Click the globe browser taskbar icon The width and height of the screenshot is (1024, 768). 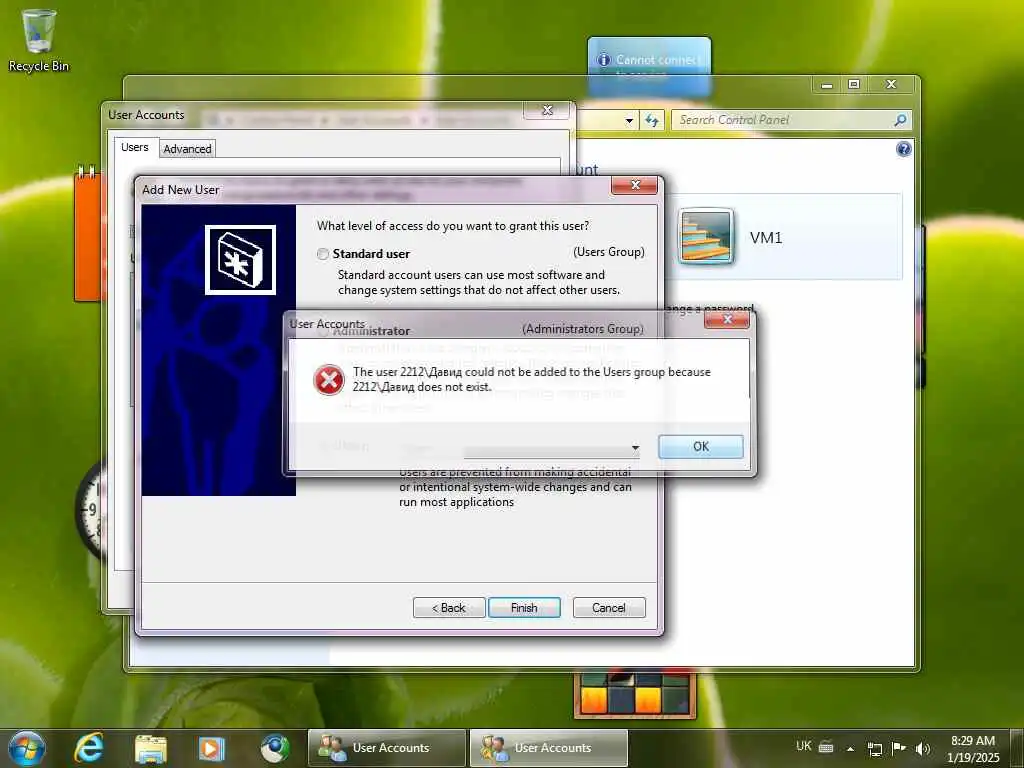click(x=274, y=748)
